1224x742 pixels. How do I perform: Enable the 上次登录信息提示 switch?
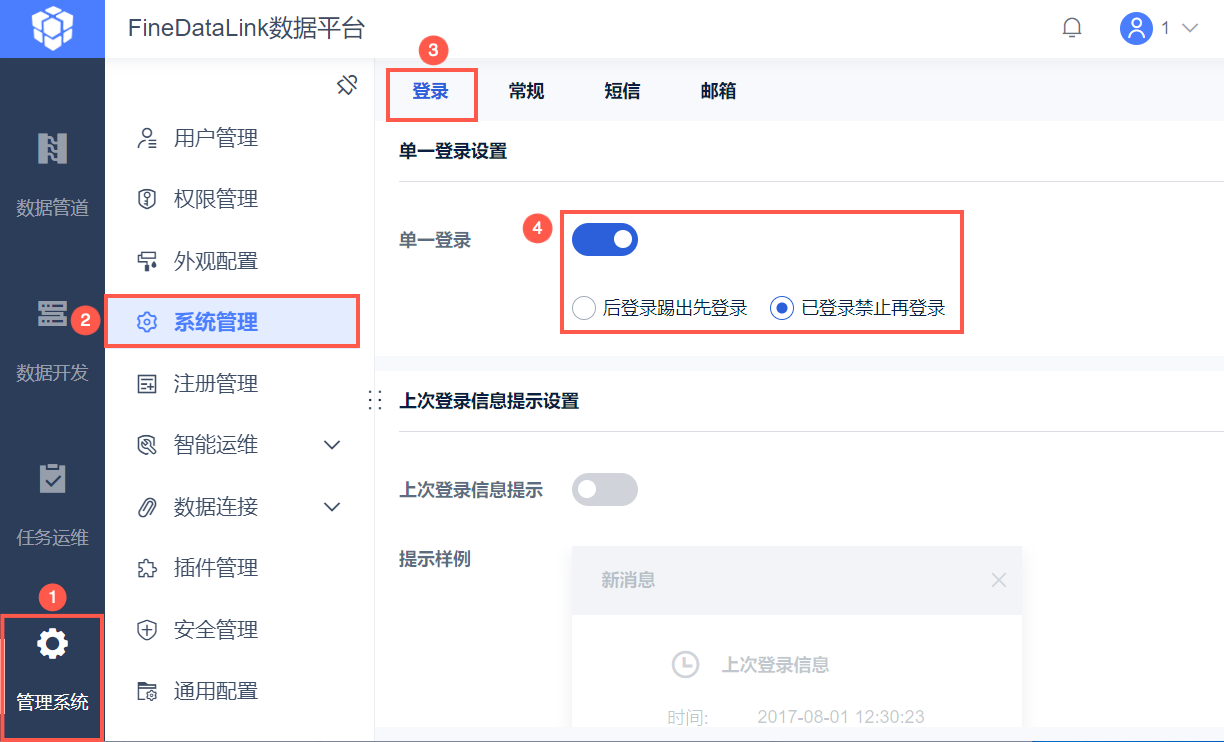(x=604, y=490)
